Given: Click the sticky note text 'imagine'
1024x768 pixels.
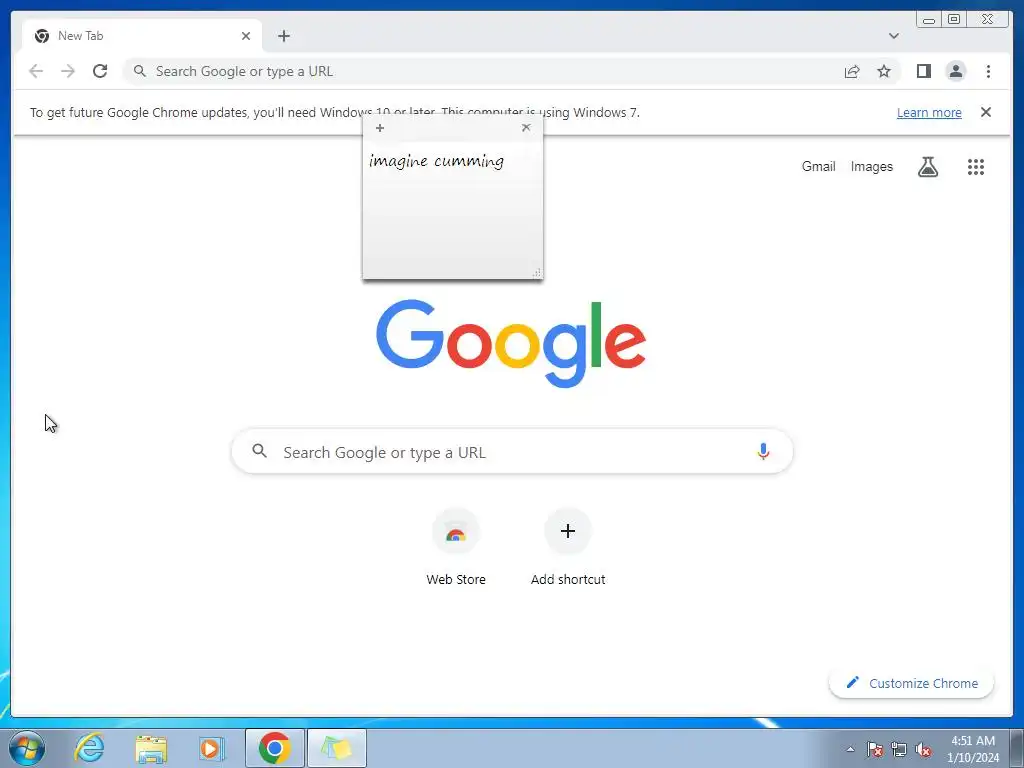Looking at the screenshot, I should [398, 161].
